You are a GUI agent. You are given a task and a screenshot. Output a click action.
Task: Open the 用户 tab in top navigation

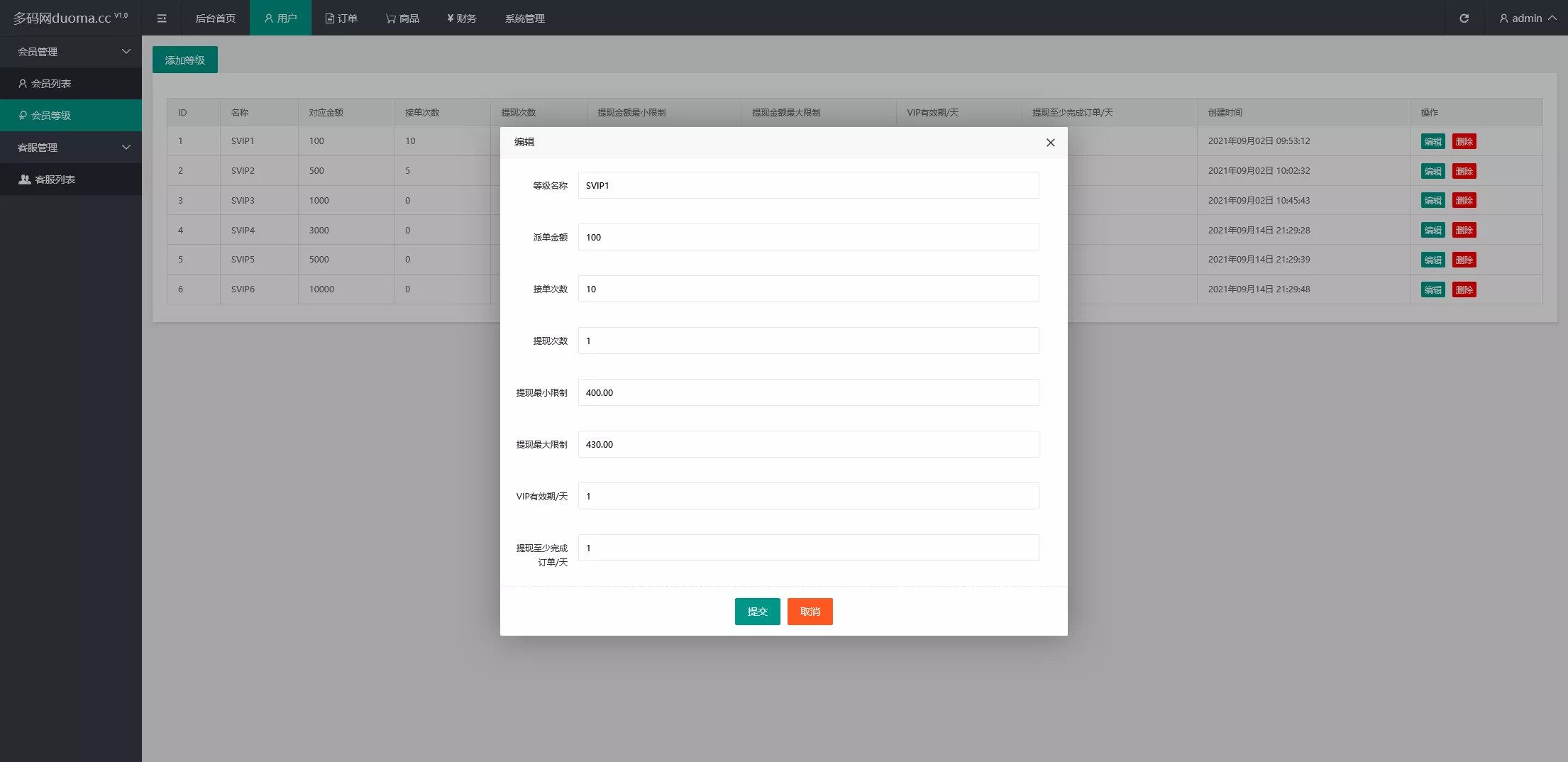pos(280,18)
